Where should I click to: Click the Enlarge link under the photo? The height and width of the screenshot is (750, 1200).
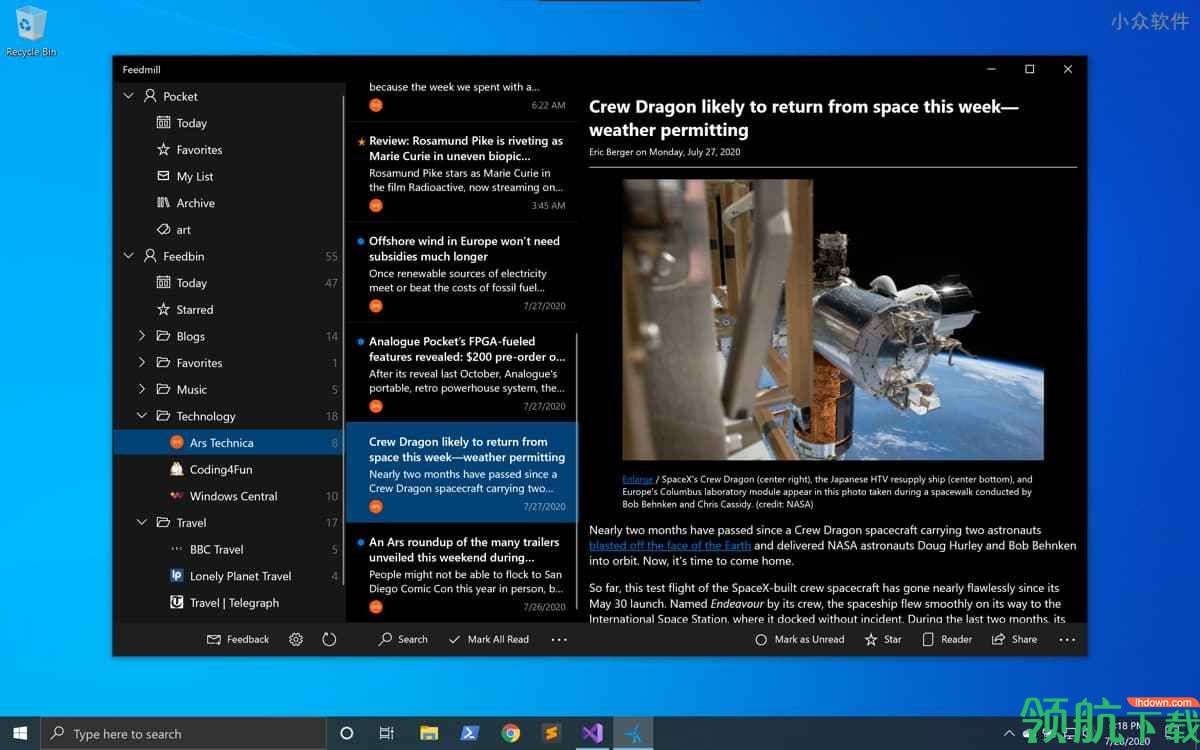pyautogui.click(x=637, y=479)
